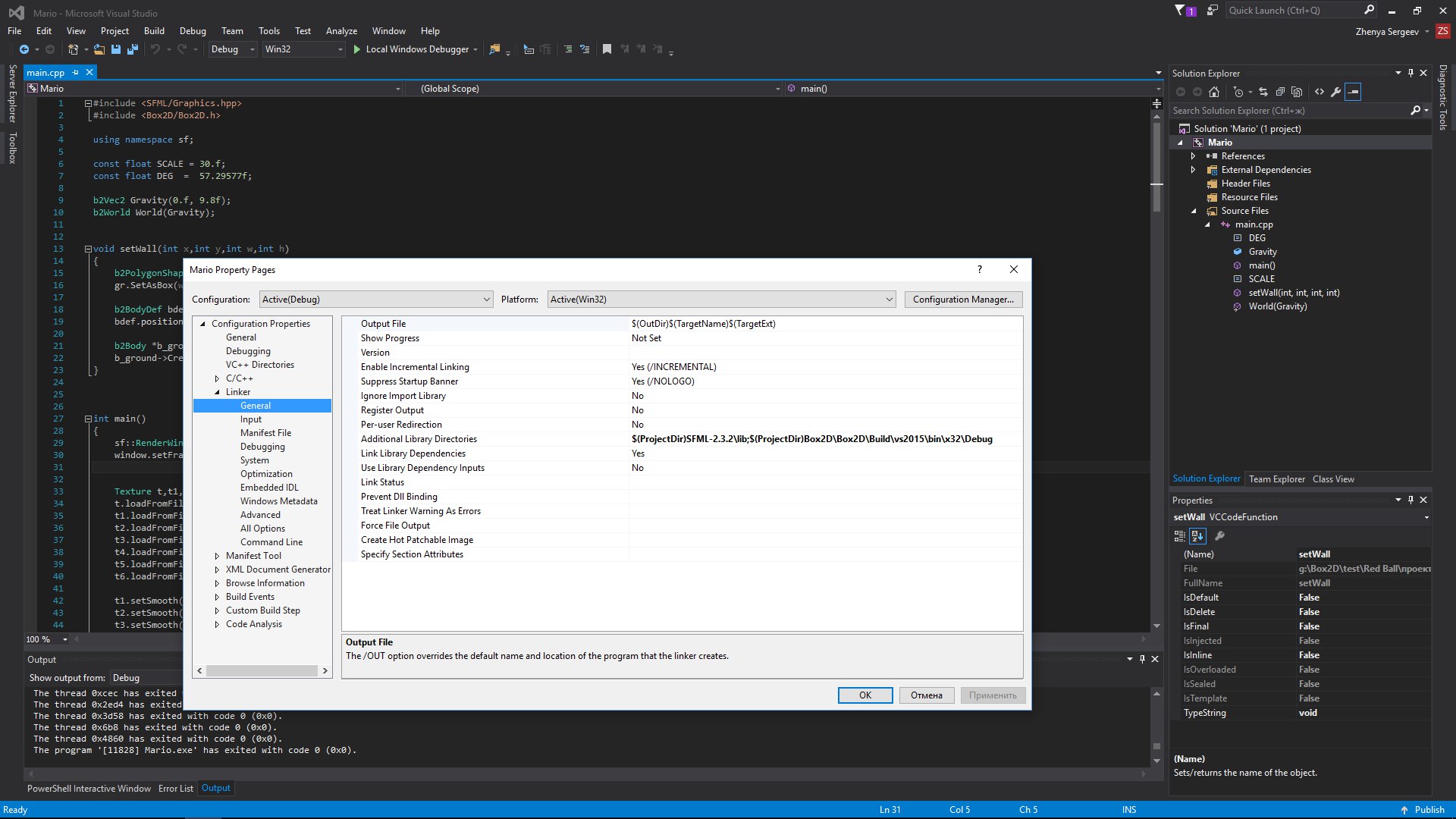Click the Navigate Backward arrow in toolbar
The height and width of the screenshot is (819, 1456).
(24, 49)
